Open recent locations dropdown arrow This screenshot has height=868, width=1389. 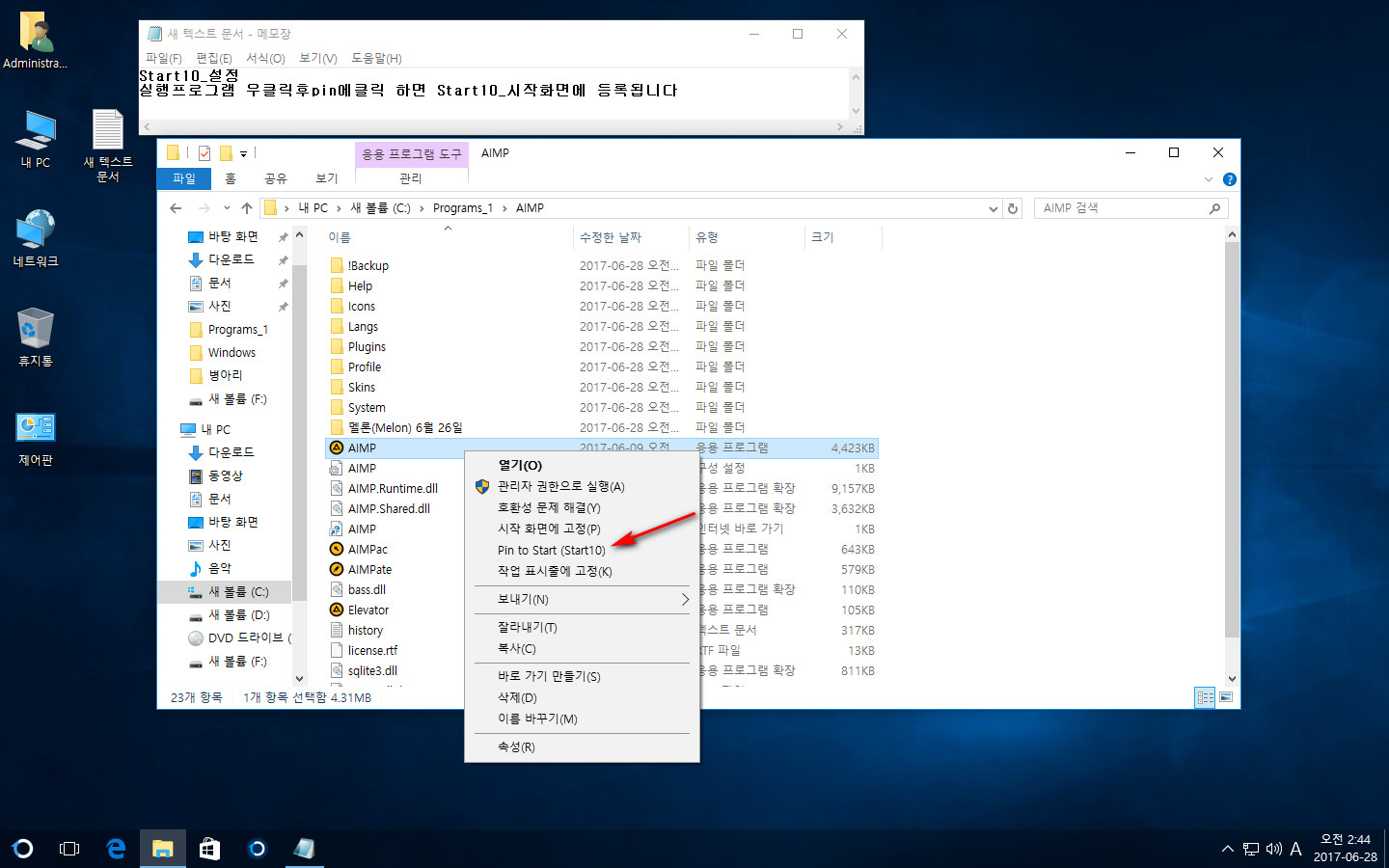227,208
